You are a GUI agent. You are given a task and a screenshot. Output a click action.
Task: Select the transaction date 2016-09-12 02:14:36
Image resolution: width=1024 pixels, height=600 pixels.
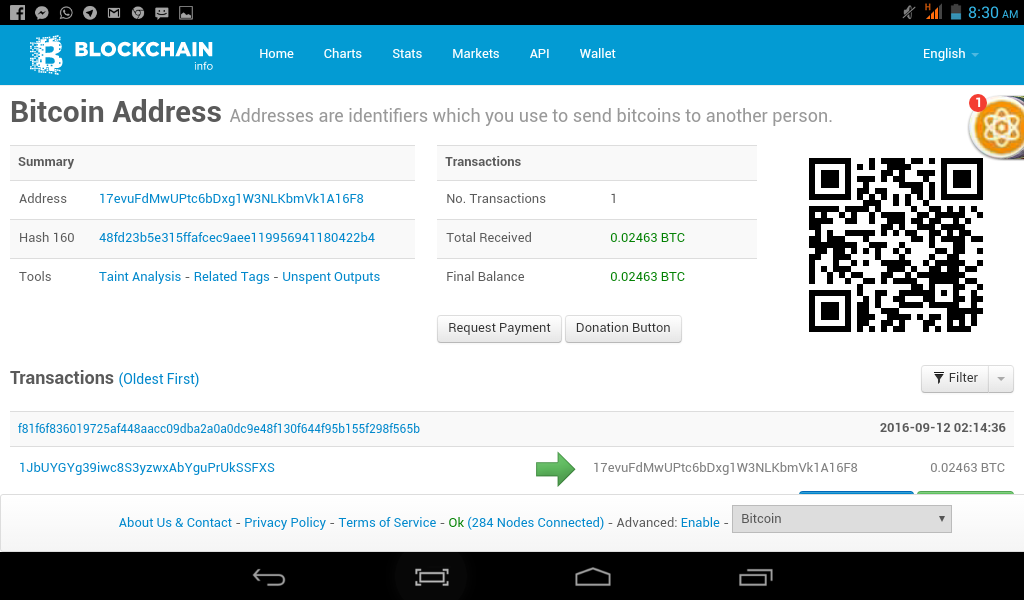coord(942,428)
